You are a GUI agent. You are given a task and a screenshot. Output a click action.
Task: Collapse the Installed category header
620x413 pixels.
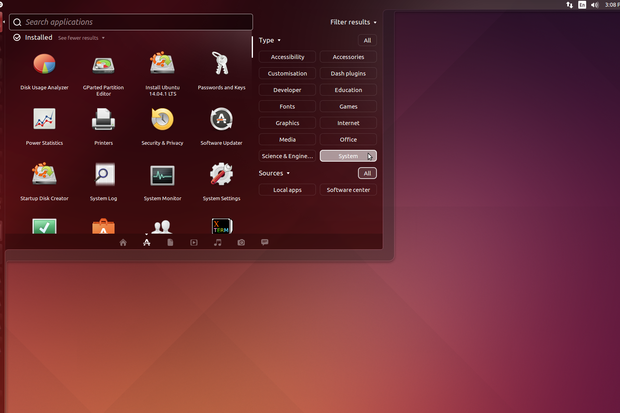tap(33, 38)
